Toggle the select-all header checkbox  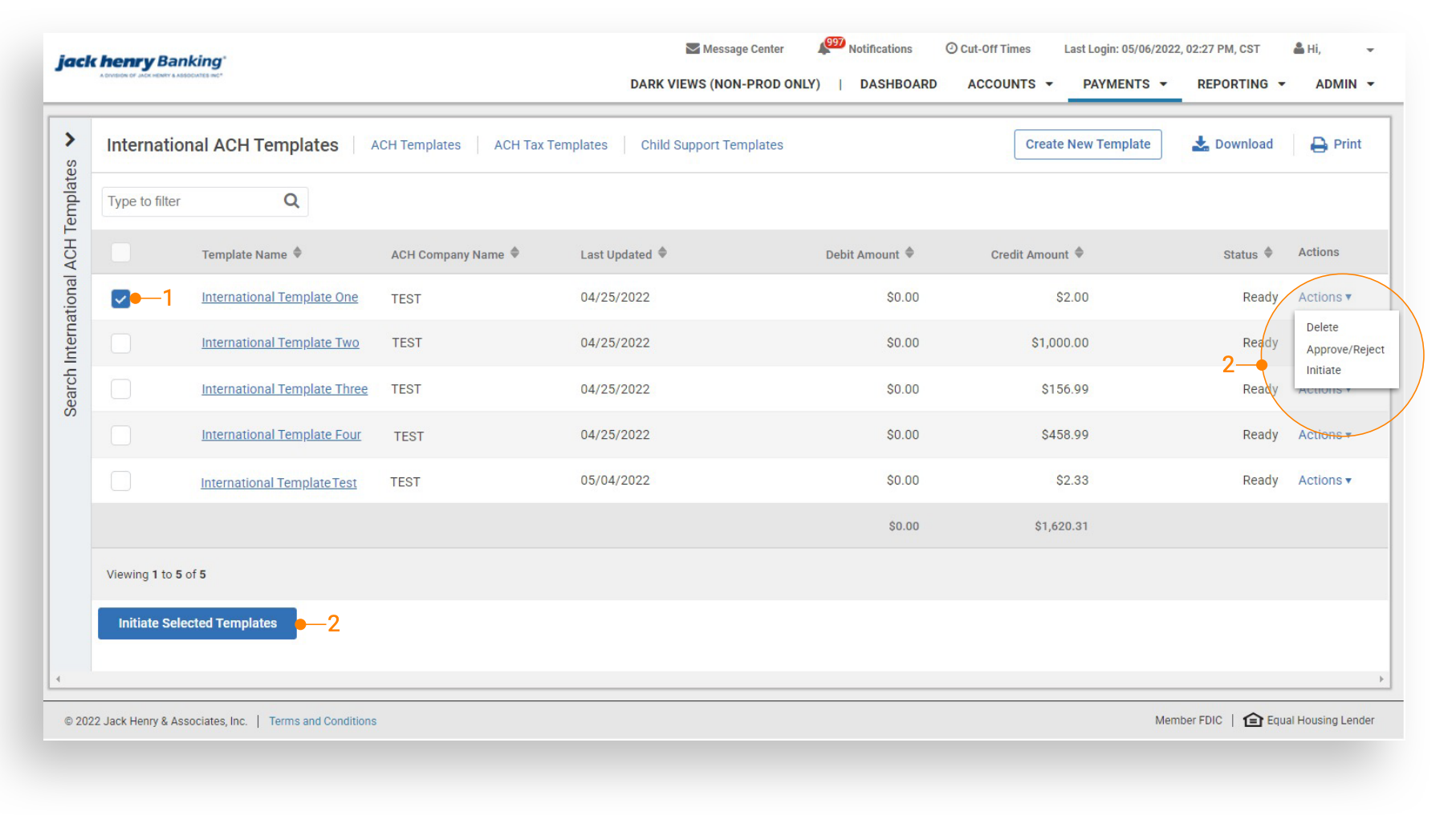120,253
